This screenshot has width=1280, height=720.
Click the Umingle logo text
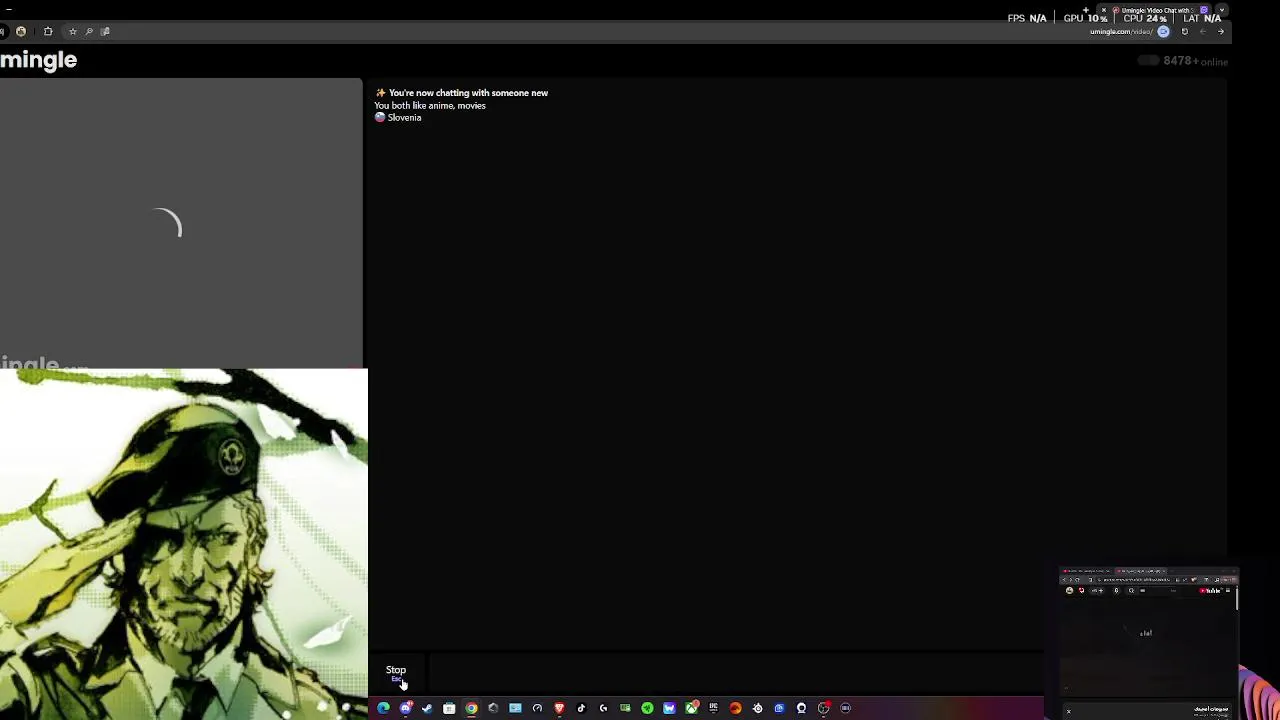point(38,60)
